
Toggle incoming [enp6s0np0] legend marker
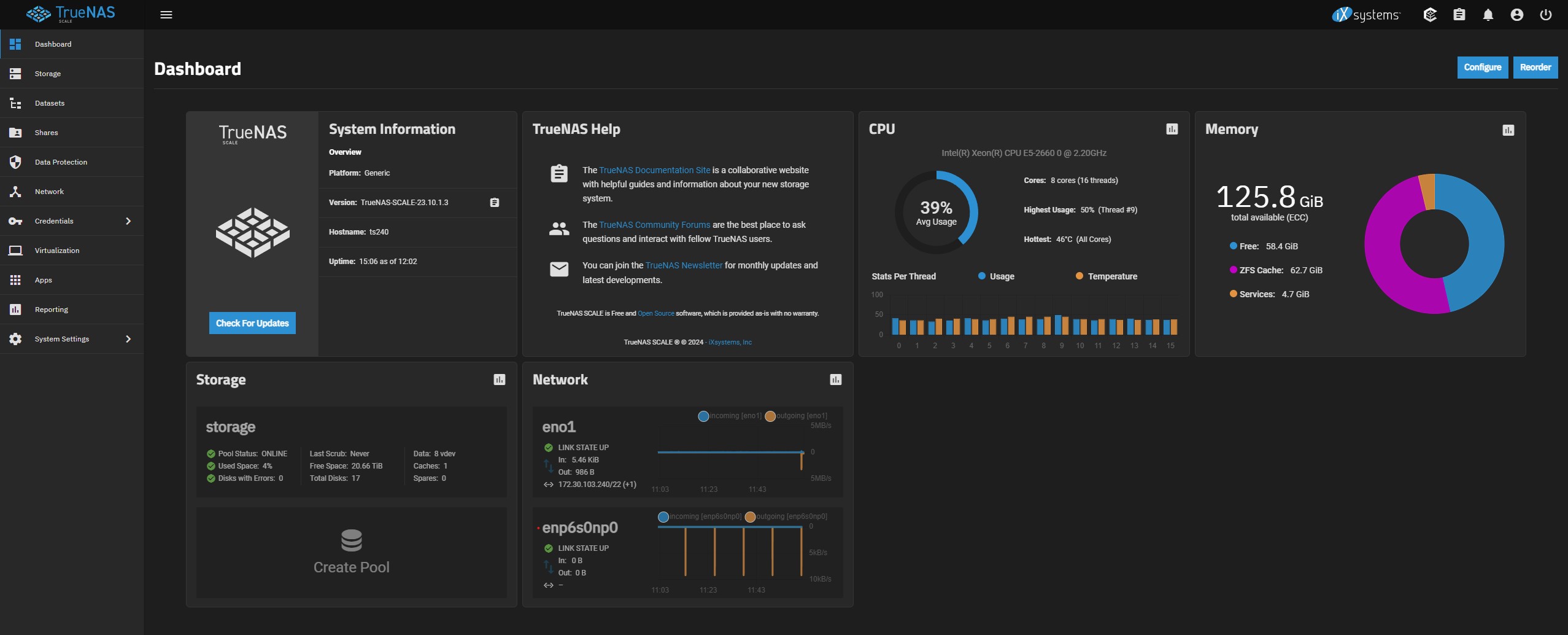663,517
